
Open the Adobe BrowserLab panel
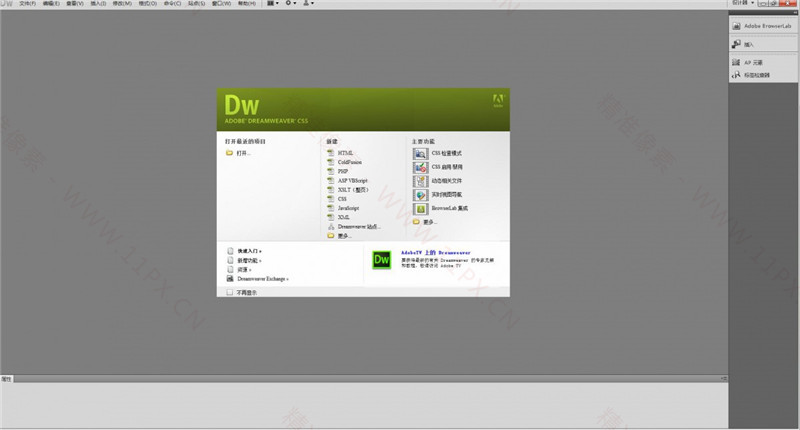[762, 26]
